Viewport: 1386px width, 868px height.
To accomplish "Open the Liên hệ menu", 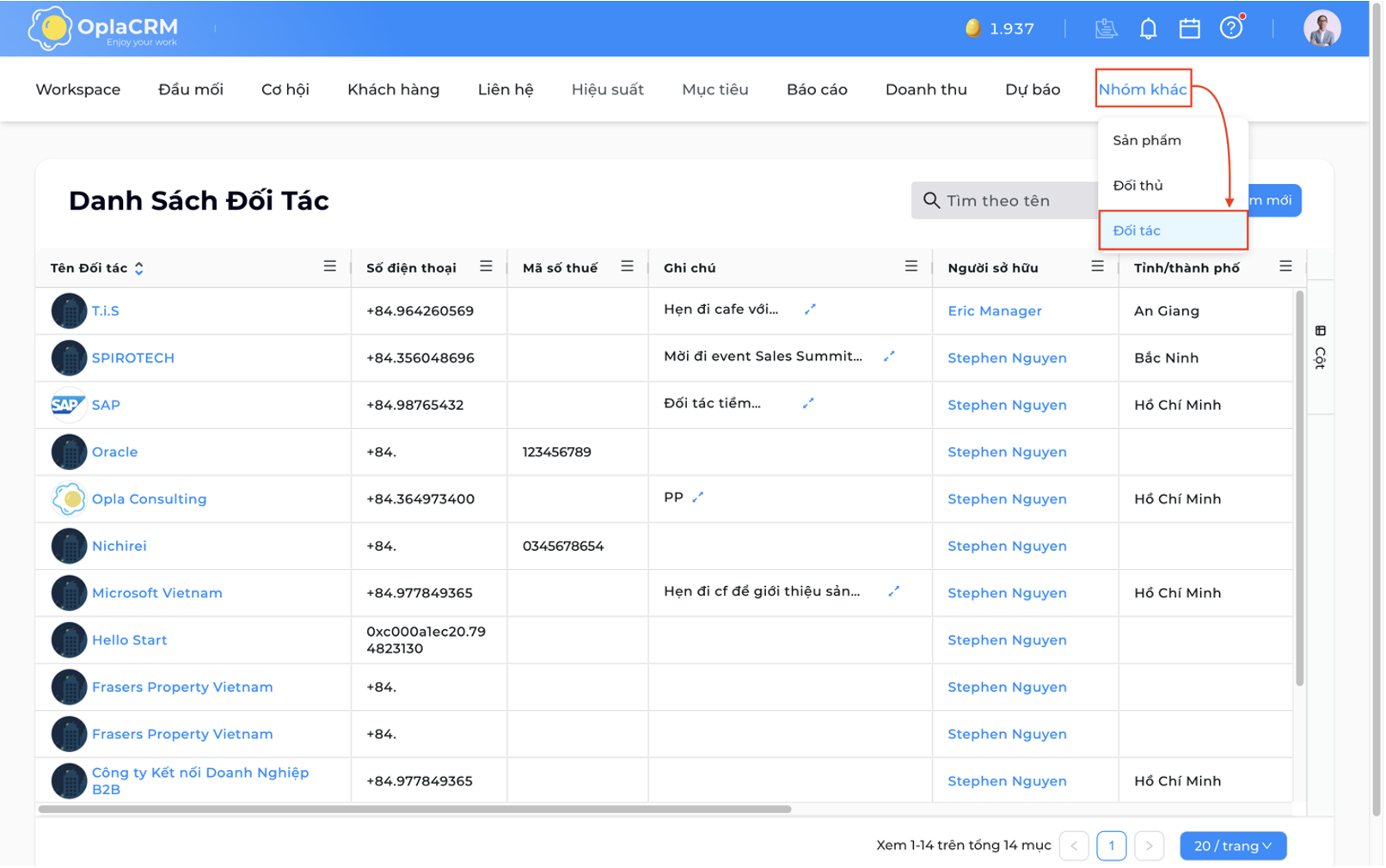I will [506, 89].
